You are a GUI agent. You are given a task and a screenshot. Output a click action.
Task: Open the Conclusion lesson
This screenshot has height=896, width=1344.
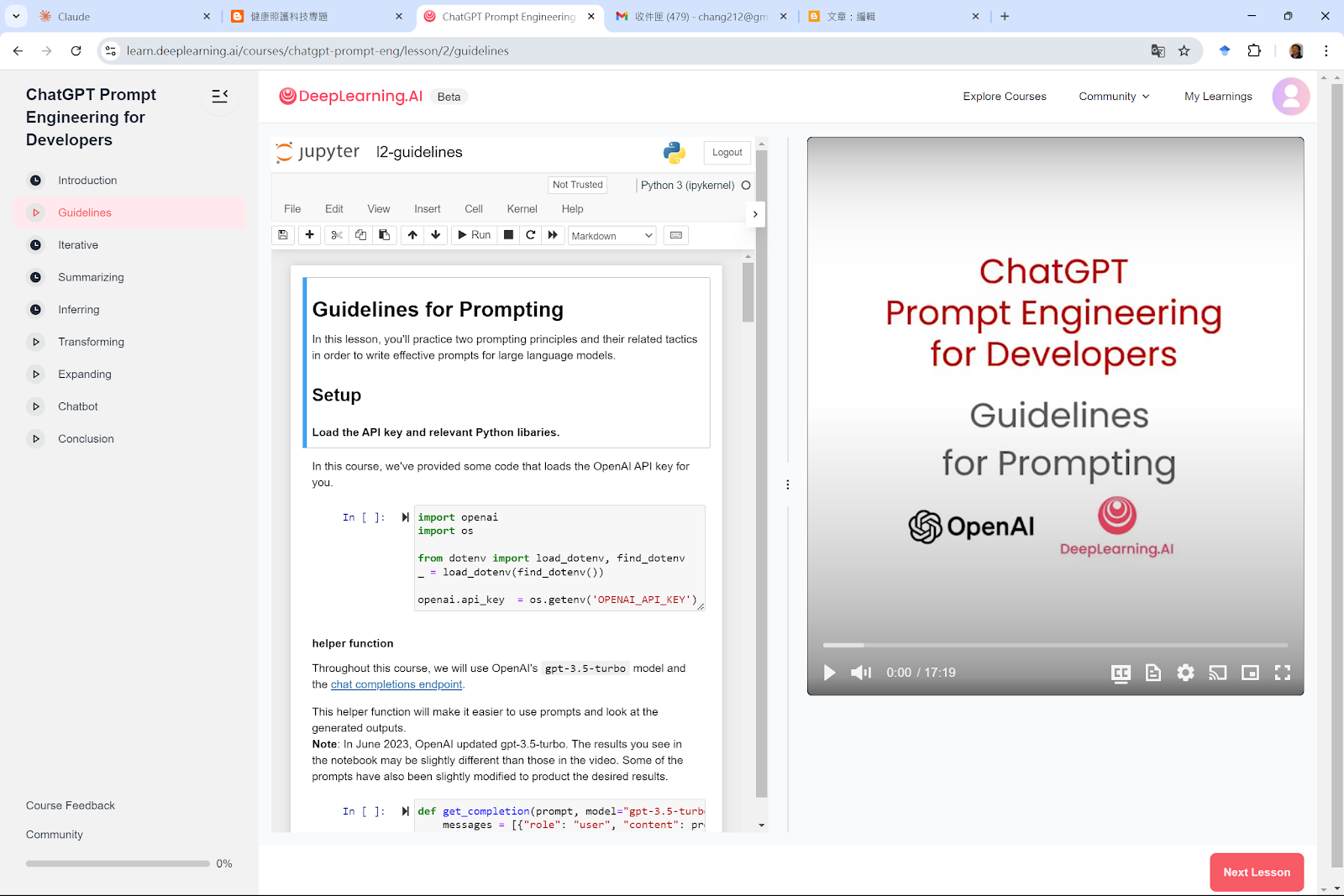[x=129, y=439]
